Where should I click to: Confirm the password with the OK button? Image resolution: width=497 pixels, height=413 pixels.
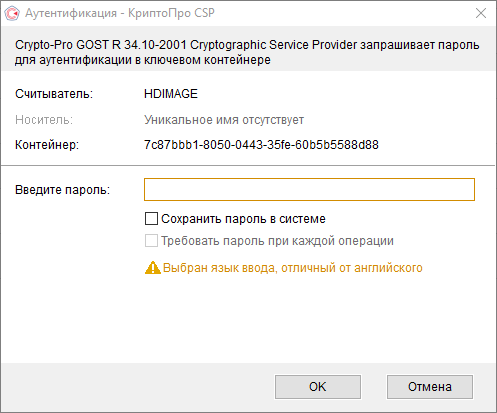click(x=318, y=387)
